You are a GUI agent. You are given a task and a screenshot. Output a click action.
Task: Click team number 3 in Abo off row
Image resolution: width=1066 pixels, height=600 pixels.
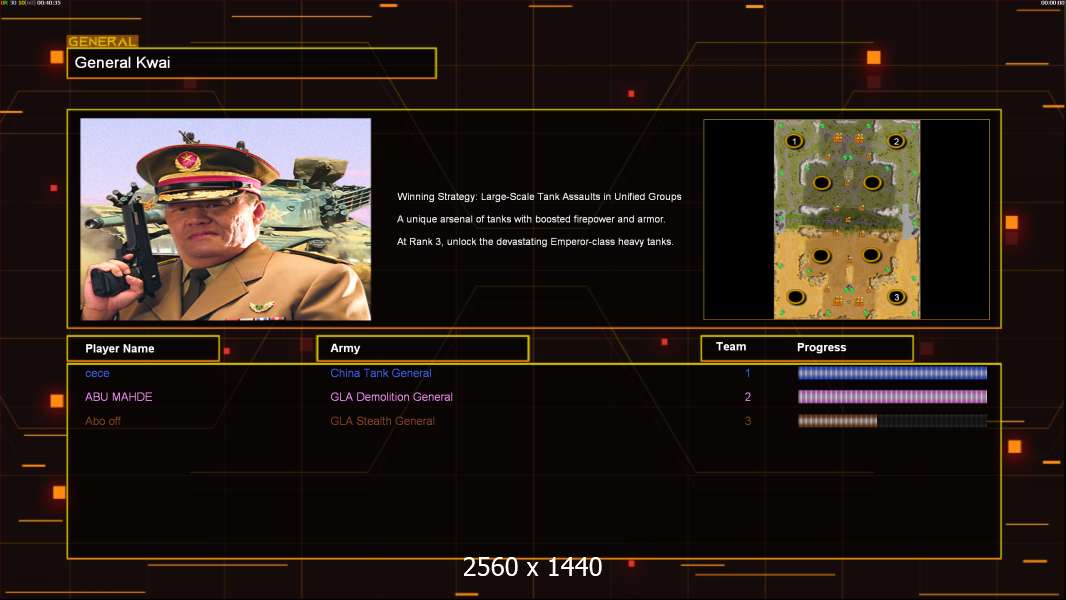747,421
